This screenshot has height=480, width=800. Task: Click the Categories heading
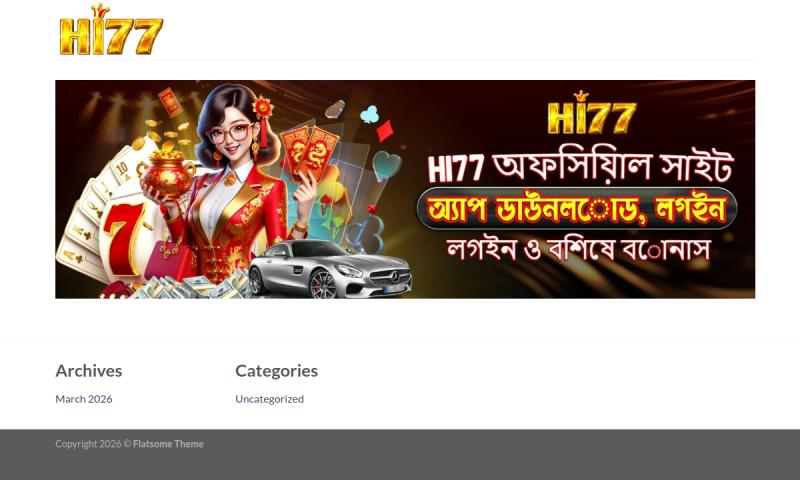pos(277,371)
